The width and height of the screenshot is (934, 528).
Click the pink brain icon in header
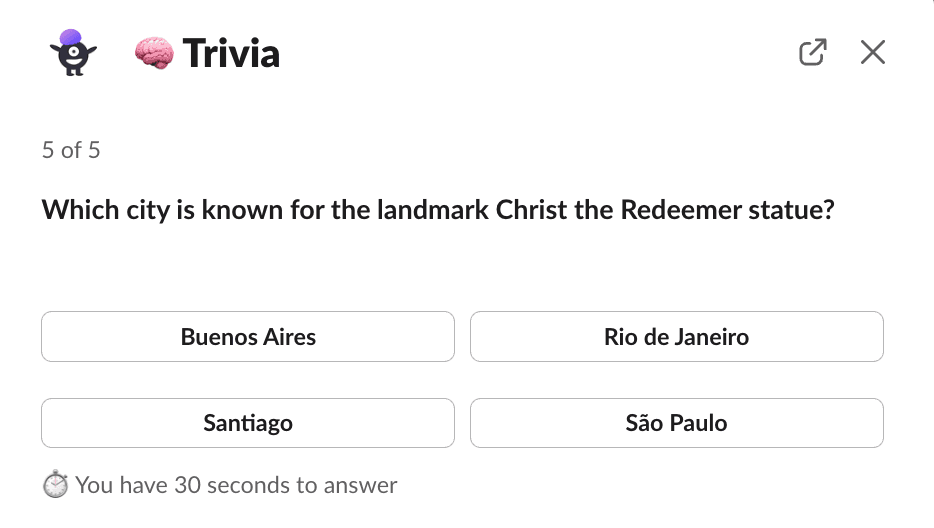[x=154, y=53]
